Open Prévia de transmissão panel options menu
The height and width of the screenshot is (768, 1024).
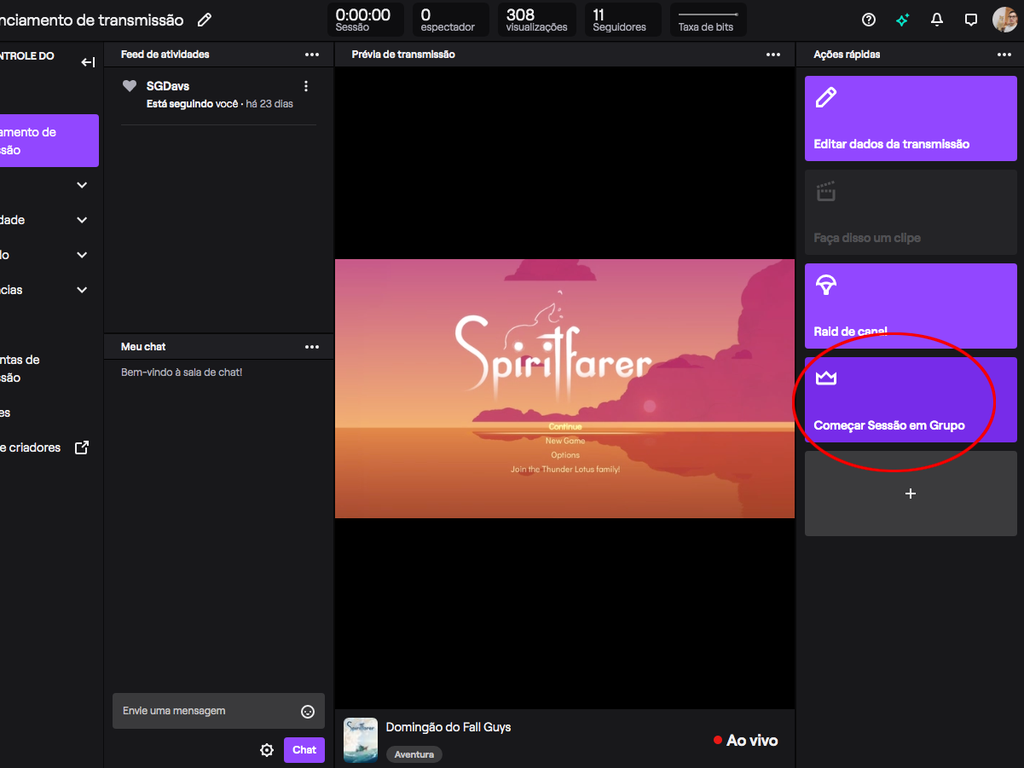[773, 55]
